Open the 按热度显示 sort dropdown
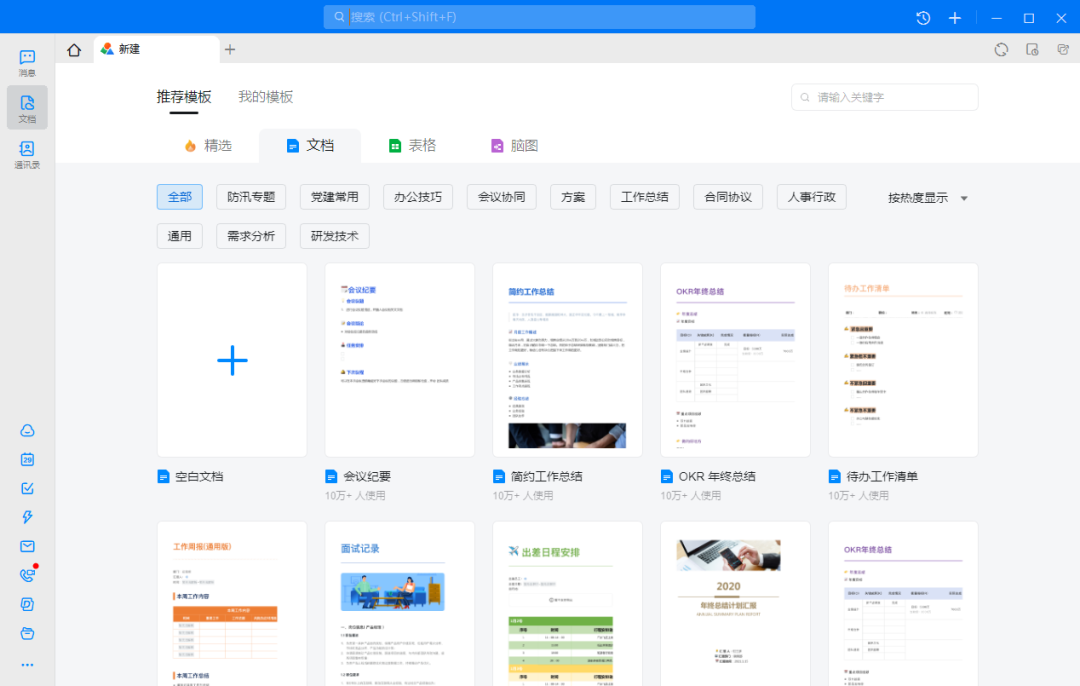This screenshot has width=1080, height=686. coord(927,198)
